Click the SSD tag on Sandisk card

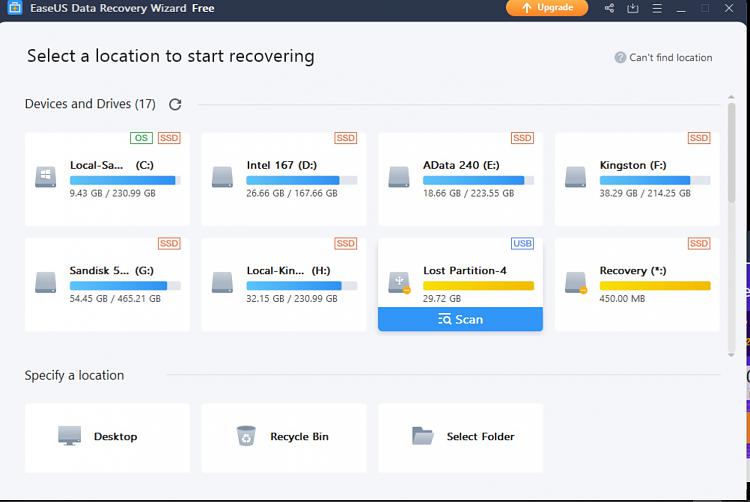pyautogui.click(x=169, y=243)
